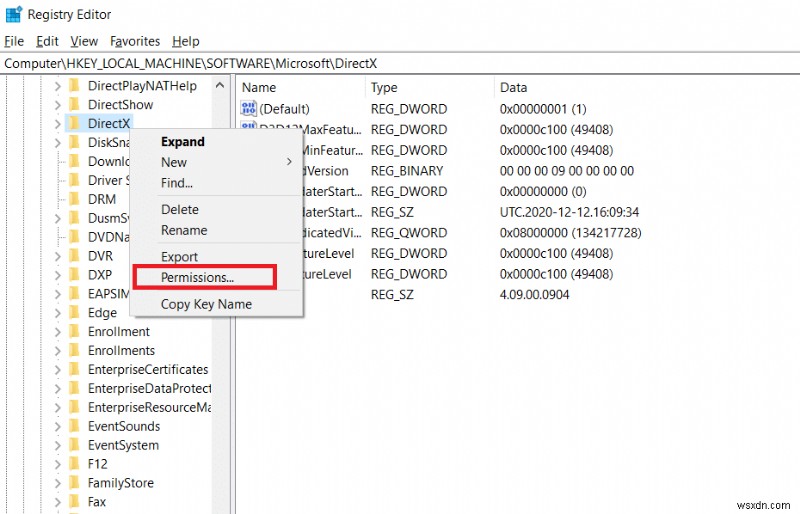800x514 pixels.
Task: Click data UTC.2020-12-12.16:09:34
Action: click(x=569, y=212)
